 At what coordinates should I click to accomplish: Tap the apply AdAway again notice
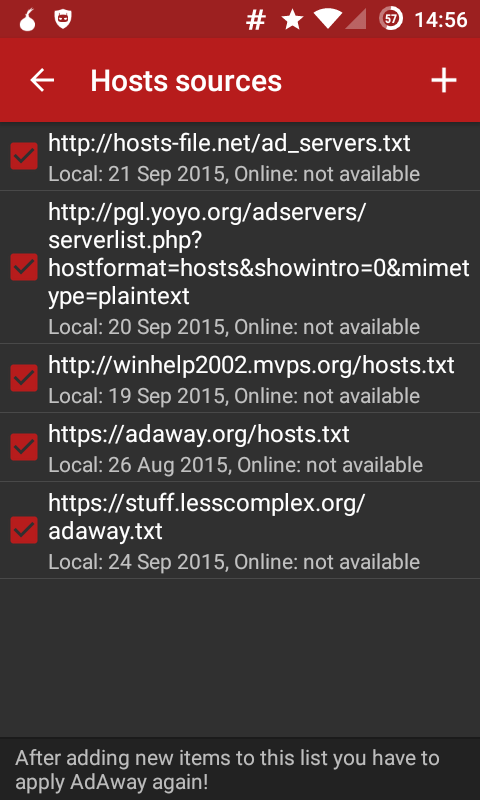click(227, 769)
